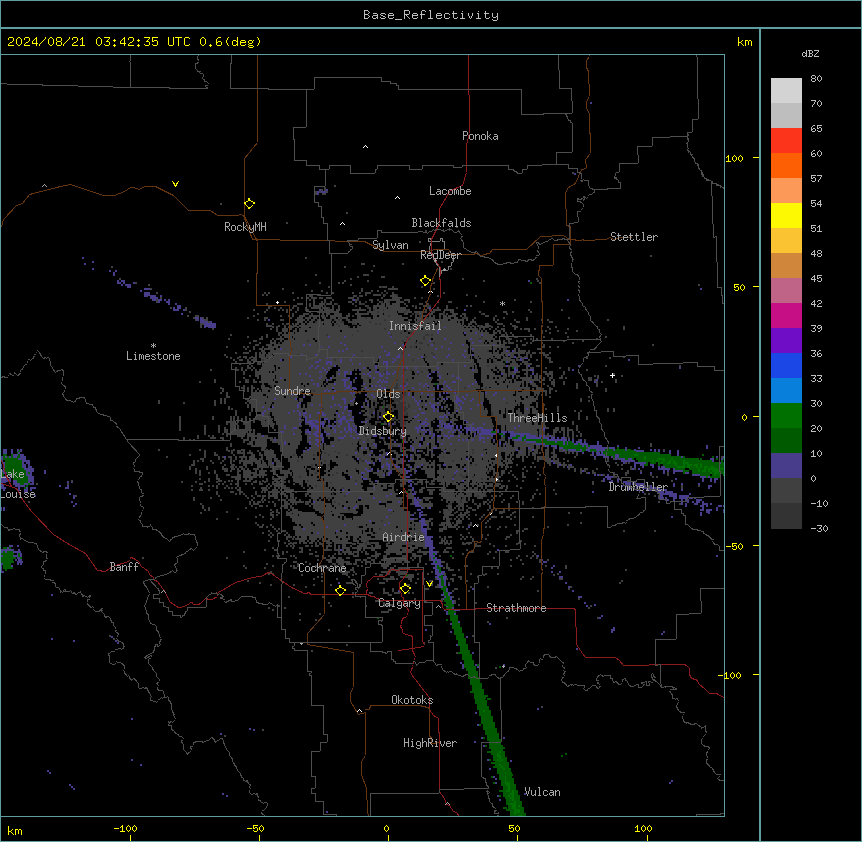Select the yellow diamond between Olds and Didsbury
The height and width of the screenshot is (842, 862).
coord(389,417)
